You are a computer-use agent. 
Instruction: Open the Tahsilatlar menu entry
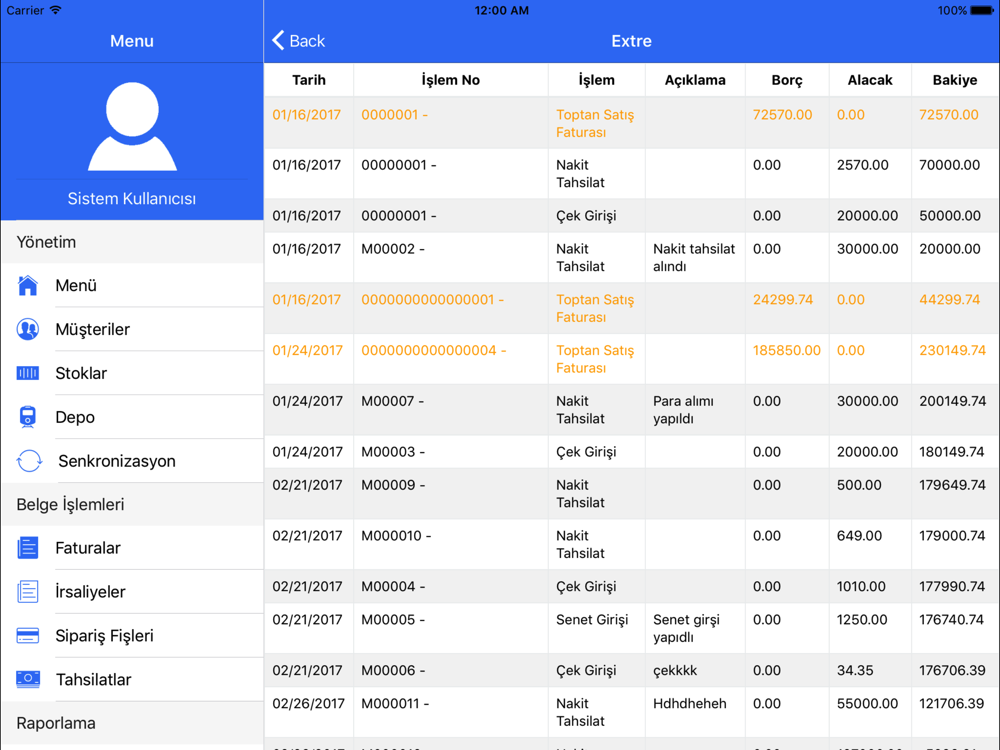94,680
